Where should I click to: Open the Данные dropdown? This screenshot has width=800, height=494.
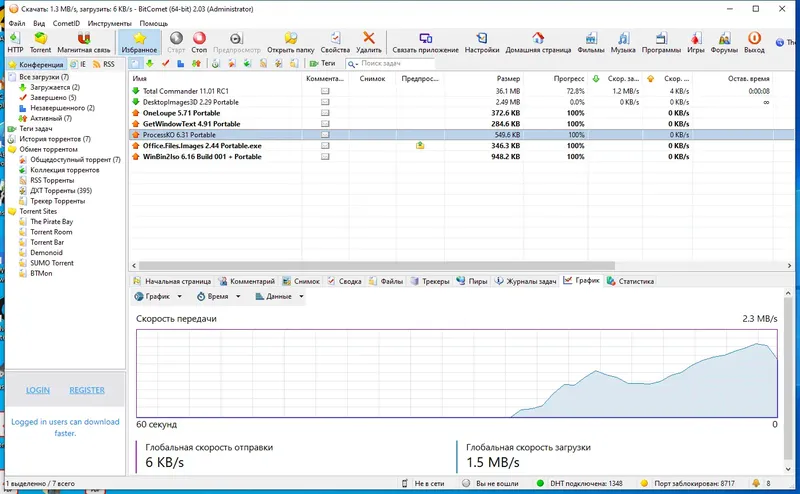(279, 297)
